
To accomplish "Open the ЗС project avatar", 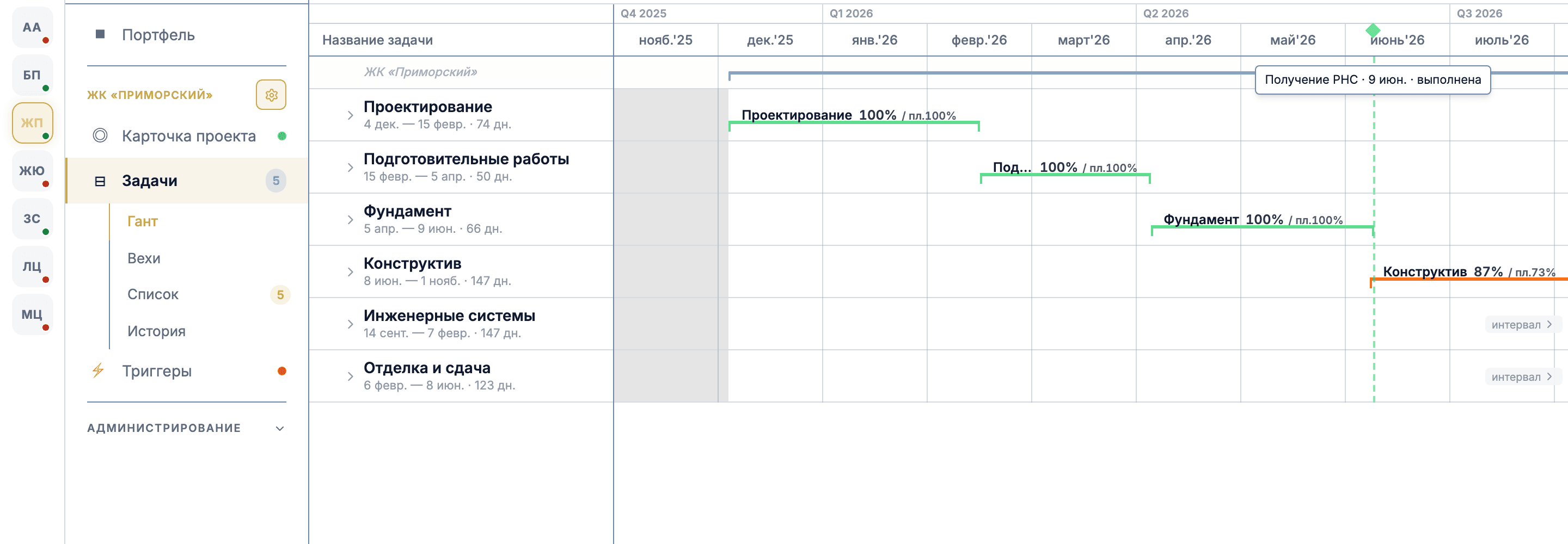I will pos(32,219).
